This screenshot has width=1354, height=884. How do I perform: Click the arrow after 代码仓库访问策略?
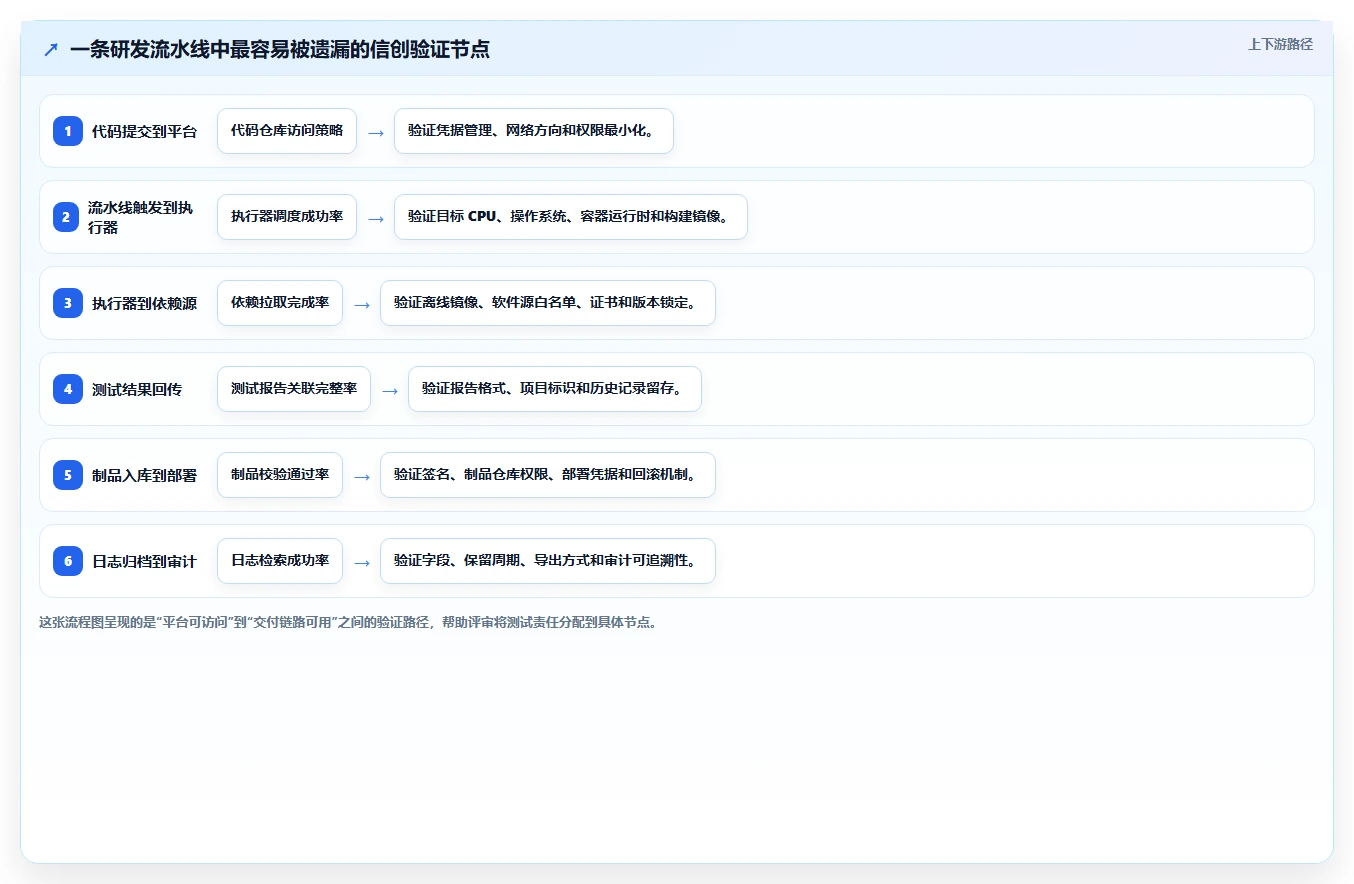pos(376,132)
